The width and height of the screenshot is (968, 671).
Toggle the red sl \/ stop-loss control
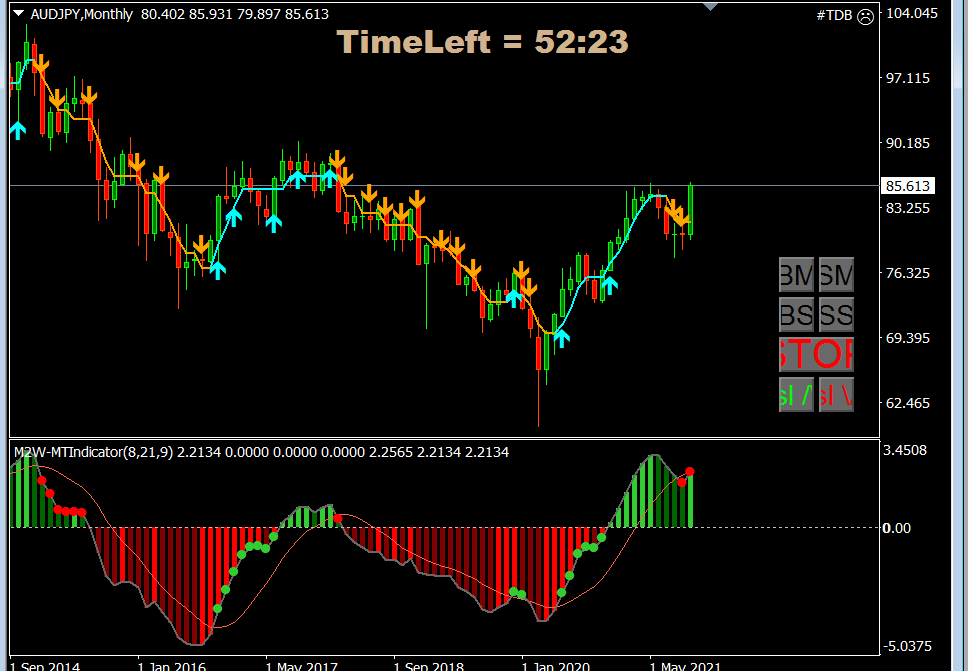pyautogui.click(x=835, y=395)
